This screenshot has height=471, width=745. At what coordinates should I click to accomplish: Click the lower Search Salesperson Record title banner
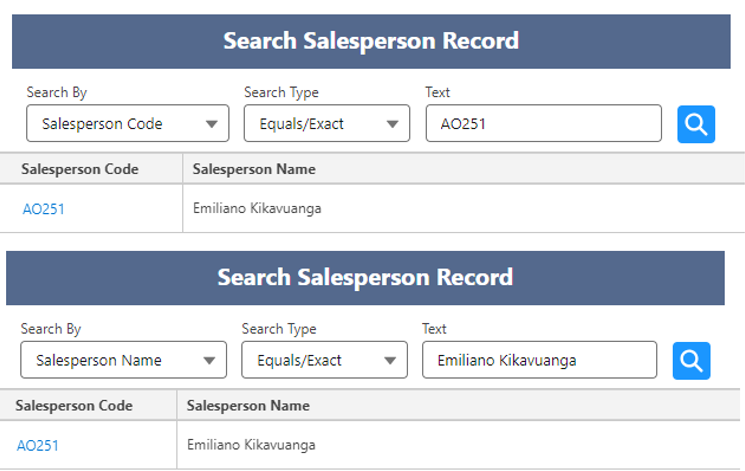click(365, 277)
